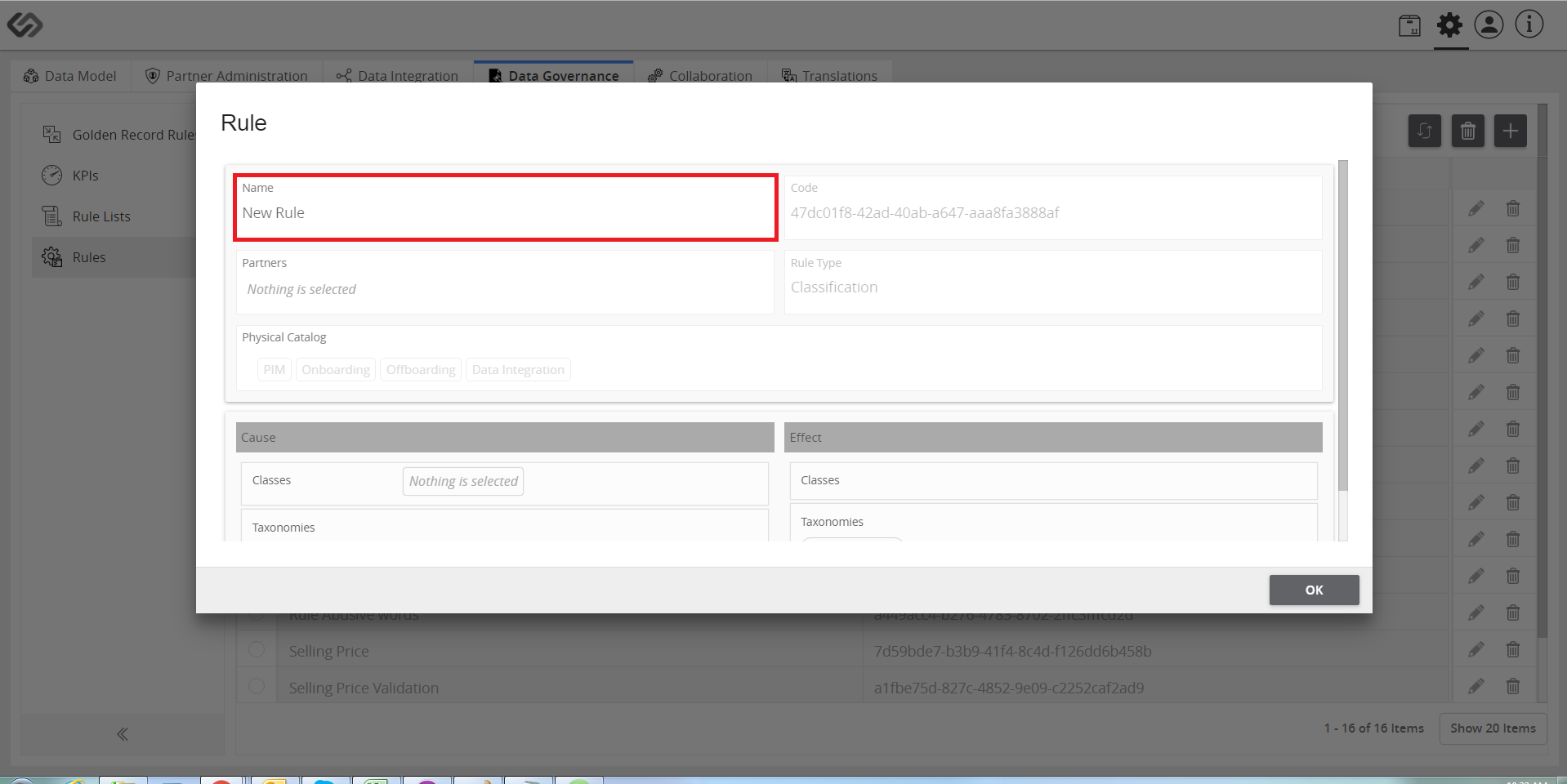
Task: Switch to the Data Integration tab
Action: point(397,75)
